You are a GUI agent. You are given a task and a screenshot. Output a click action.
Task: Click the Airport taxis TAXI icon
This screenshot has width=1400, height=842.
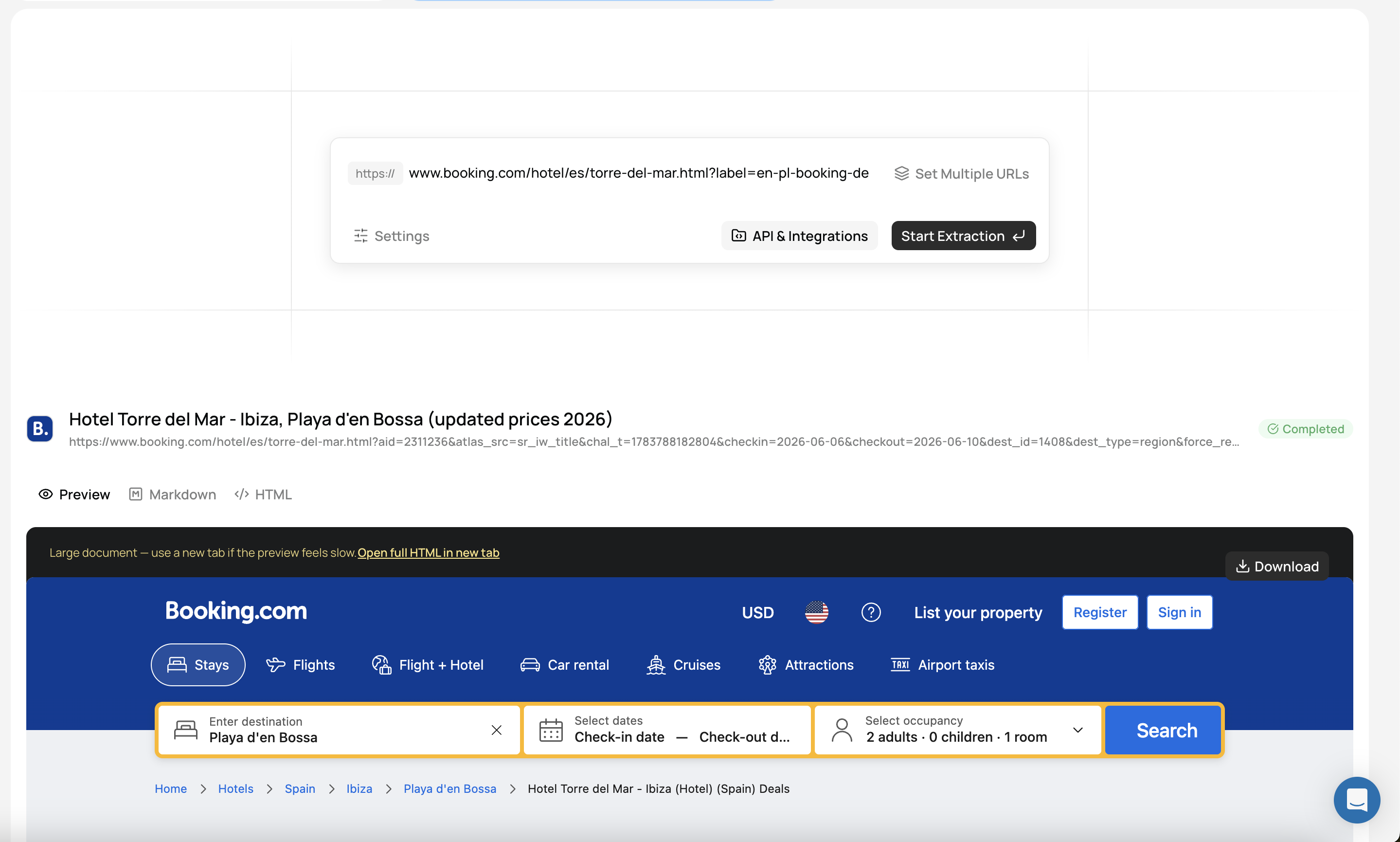point(900,664)
